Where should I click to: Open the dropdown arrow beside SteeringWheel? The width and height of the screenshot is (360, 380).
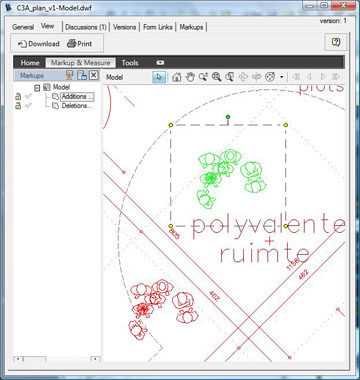(282, 77)
